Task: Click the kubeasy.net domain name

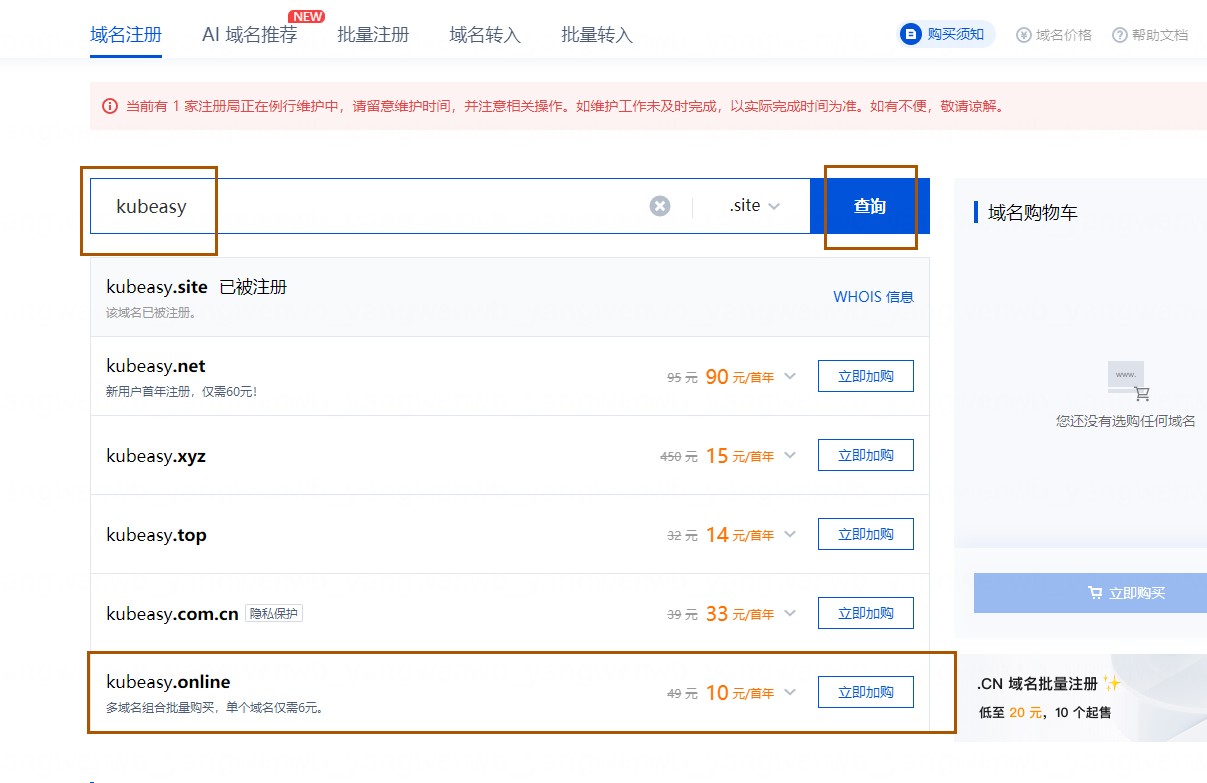Action: coord(156,366)
